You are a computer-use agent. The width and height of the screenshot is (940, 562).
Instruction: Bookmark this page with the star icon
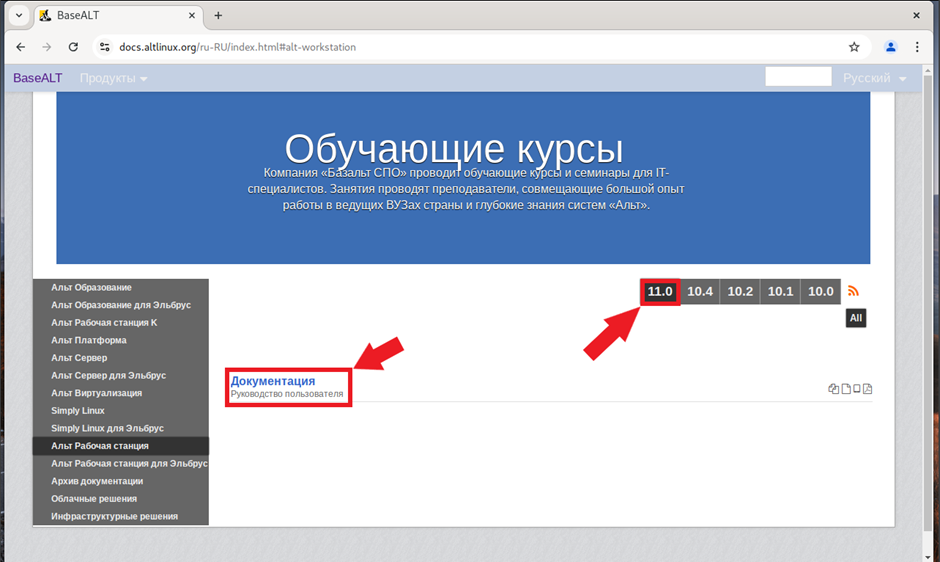point(854,47)
